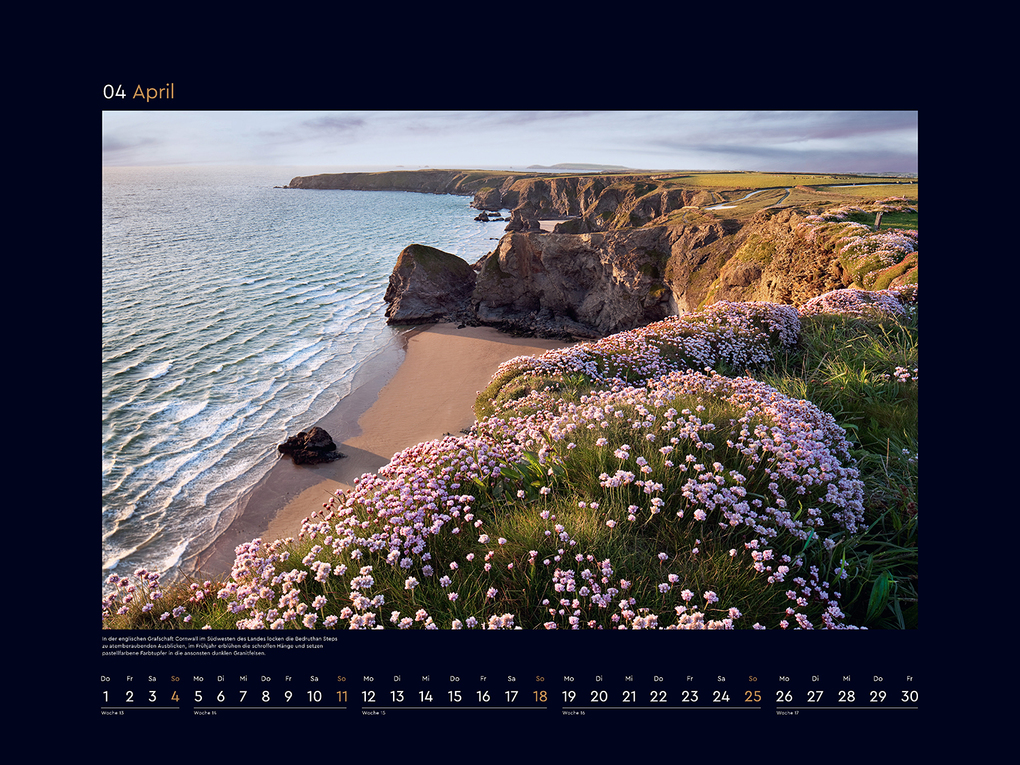Click the Woche 16 week label

tap(573, 713)
